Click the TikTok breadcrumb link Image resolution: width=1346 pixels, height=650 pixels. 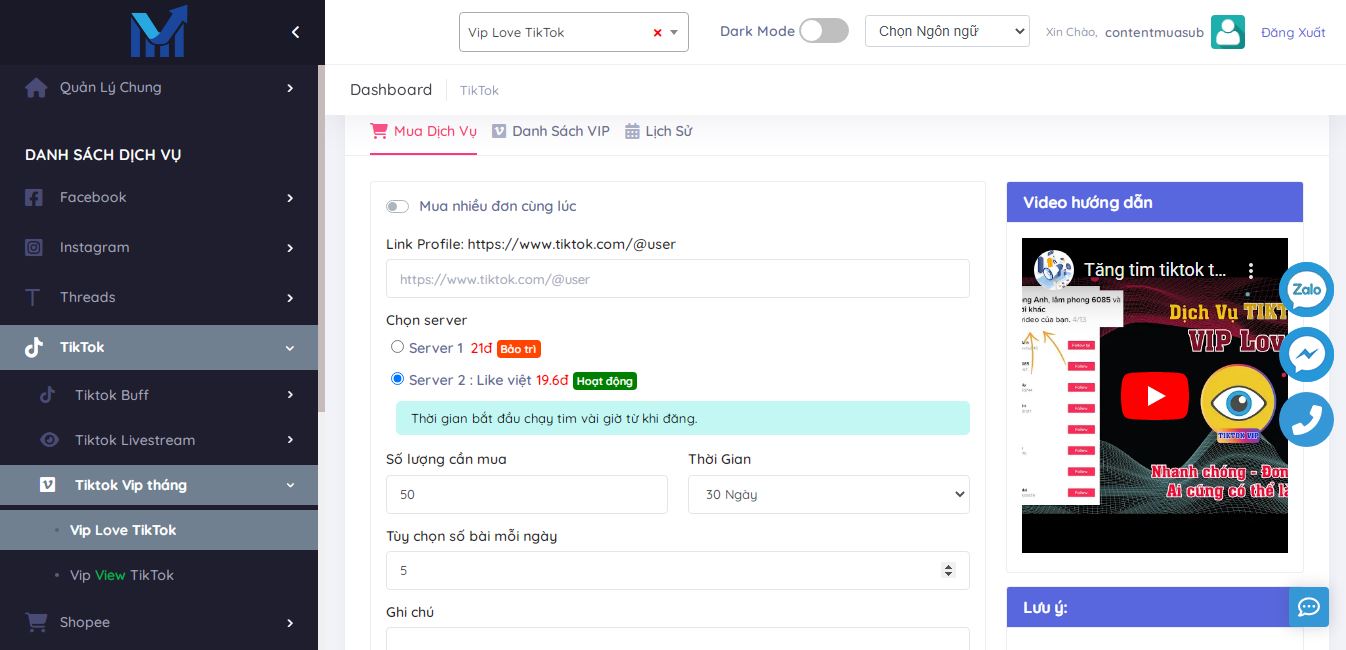point(479,91)
